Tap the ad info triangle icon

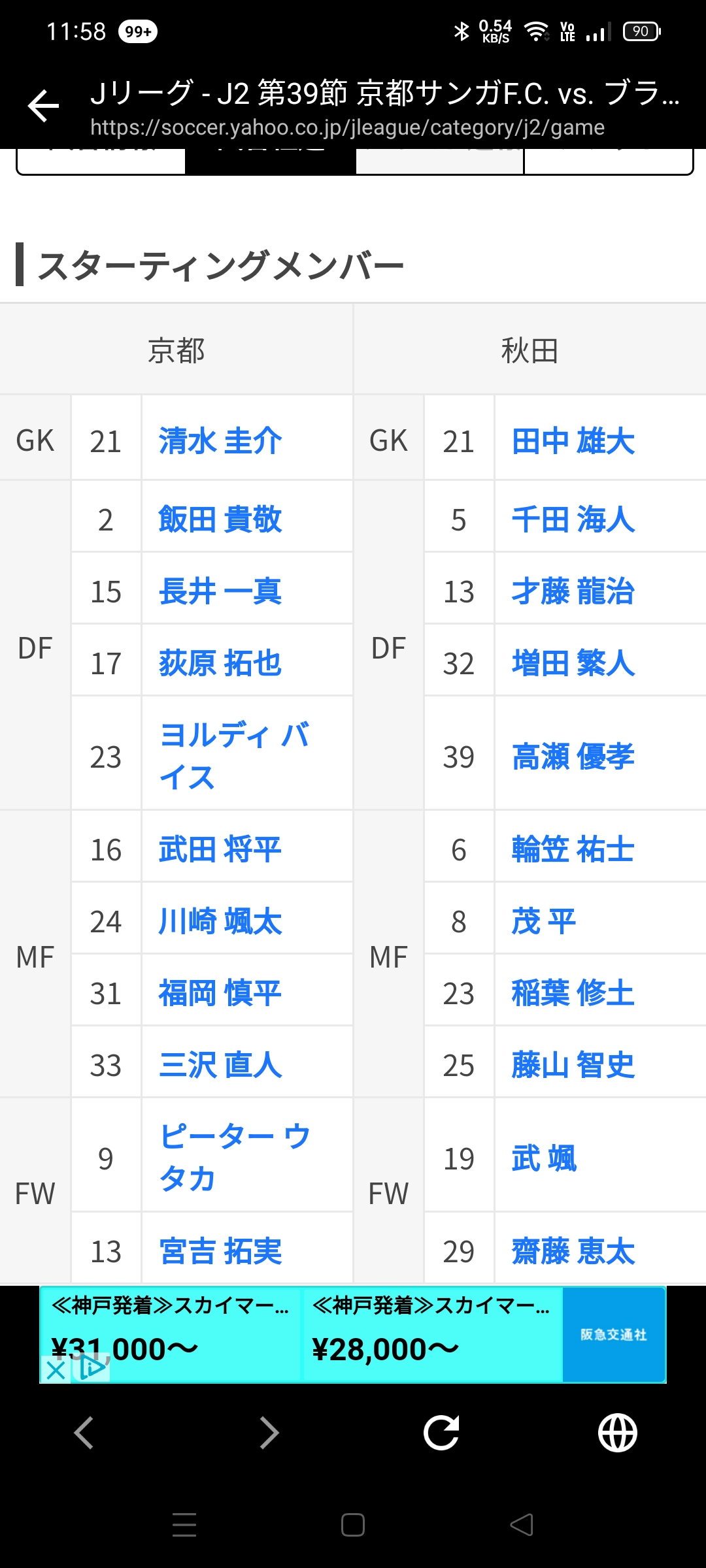[x=92, y=1368]
